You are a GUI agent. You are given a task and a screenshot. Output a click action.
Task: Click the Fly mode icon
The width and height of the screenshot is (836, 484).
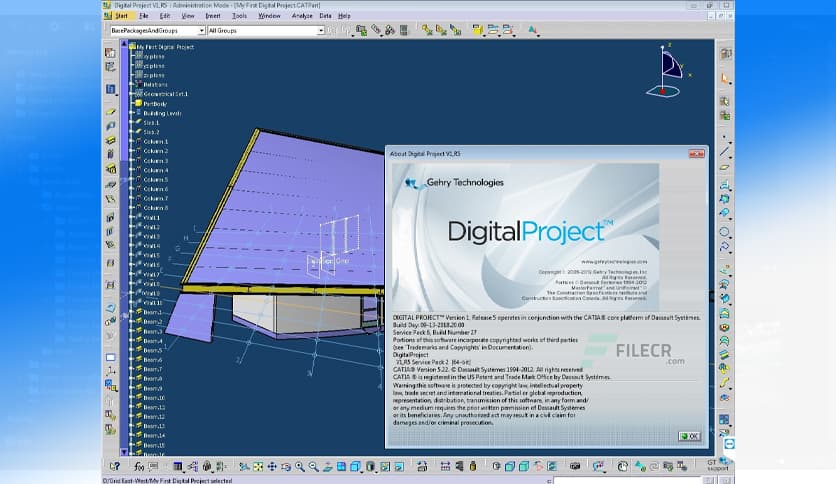[x=244, y=467]
